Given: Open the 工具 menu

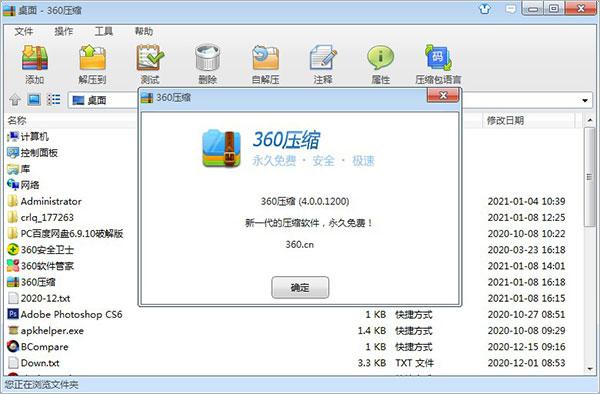Looking at the screenshot, I should (104, 31).
